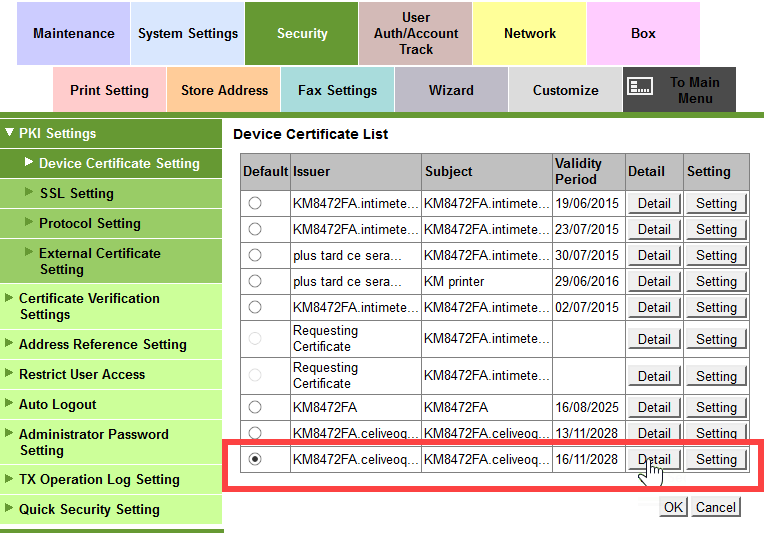The height and width of the screenshot is (535, 764).
Task: Select default radio for 02/07/2015 certificate
Action: (255, 307)
